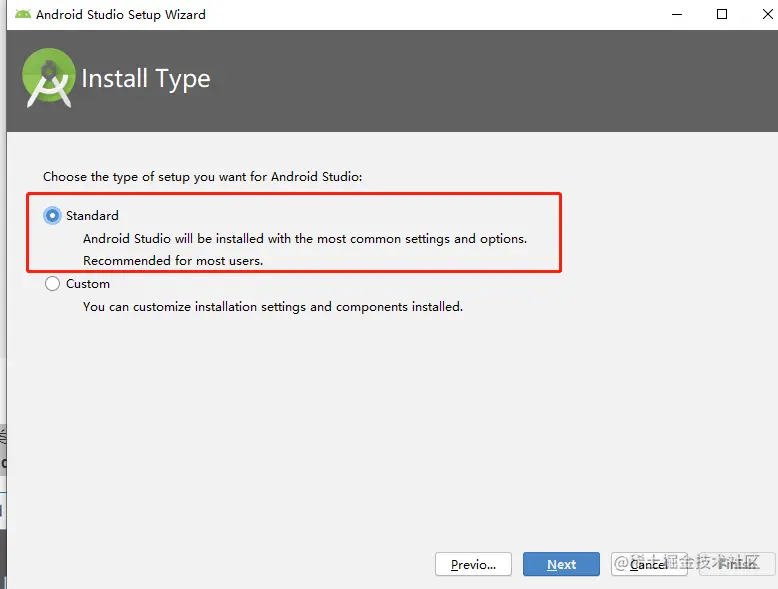
Task: Click 'Android Studio will be installed' description
Action: coord(305,239)
